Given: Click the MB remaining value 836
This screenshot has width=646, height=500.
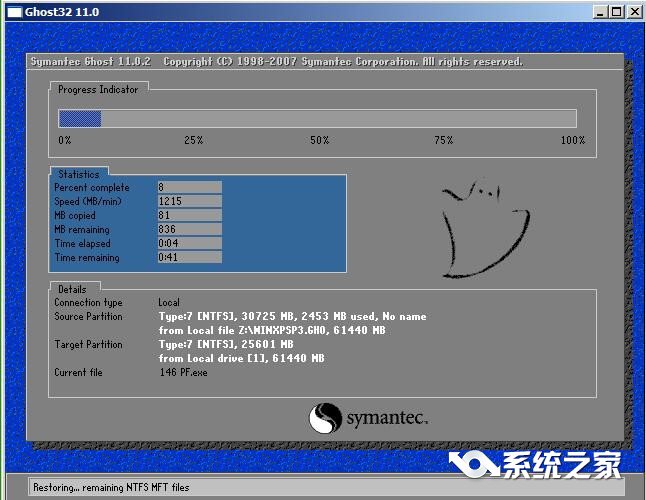Looking at the screenshot, I should tap(190, 229).
